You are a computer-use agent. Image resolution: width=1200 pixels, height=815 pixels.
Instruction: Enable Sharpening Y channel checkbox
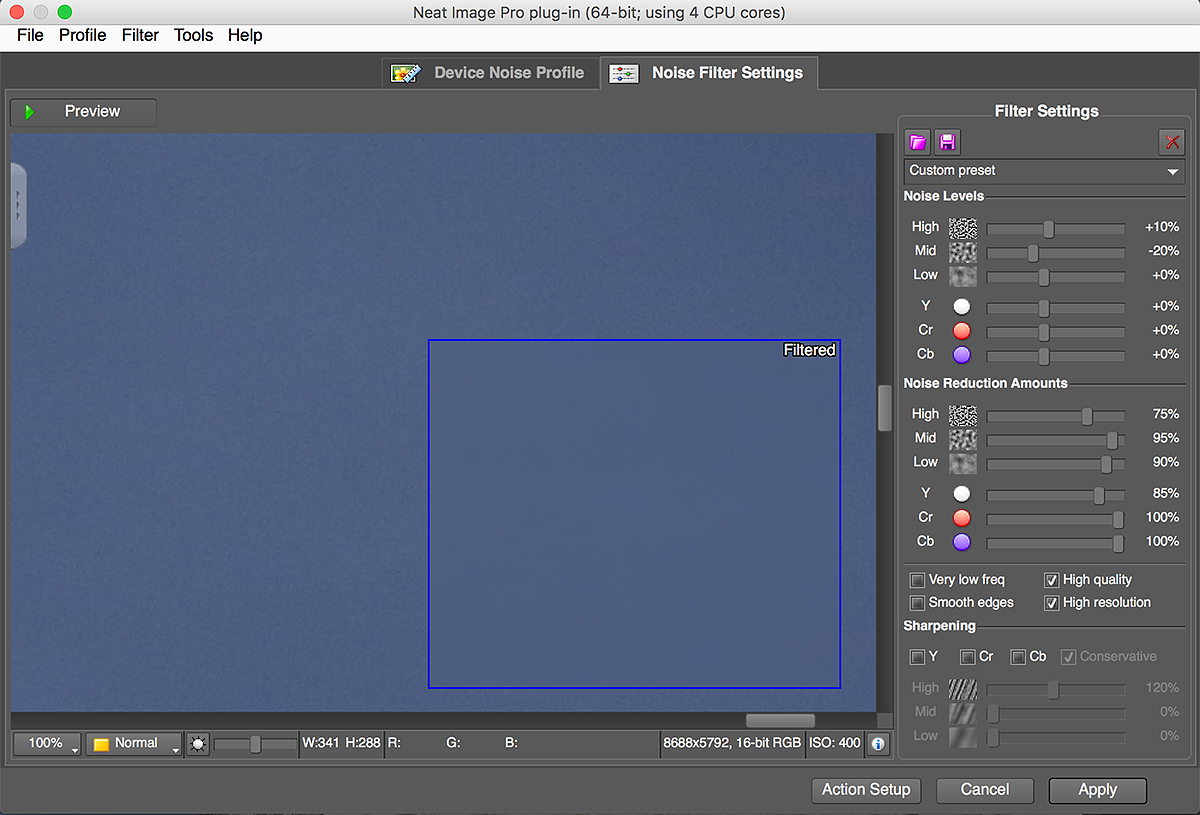(x=917, y=657)
